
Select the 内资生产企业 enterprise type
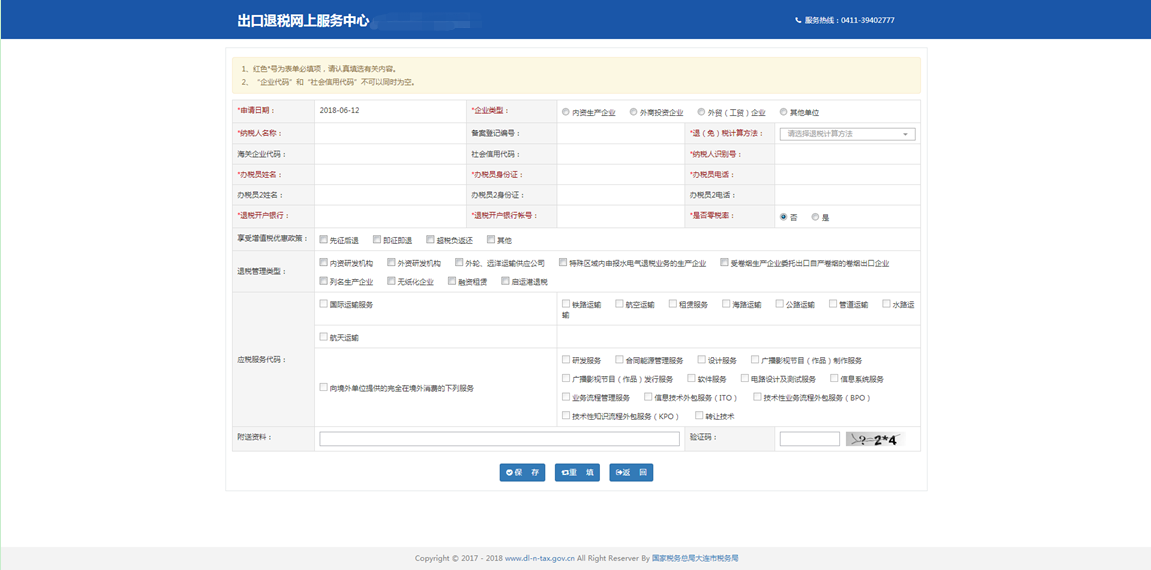coord(566,112)
